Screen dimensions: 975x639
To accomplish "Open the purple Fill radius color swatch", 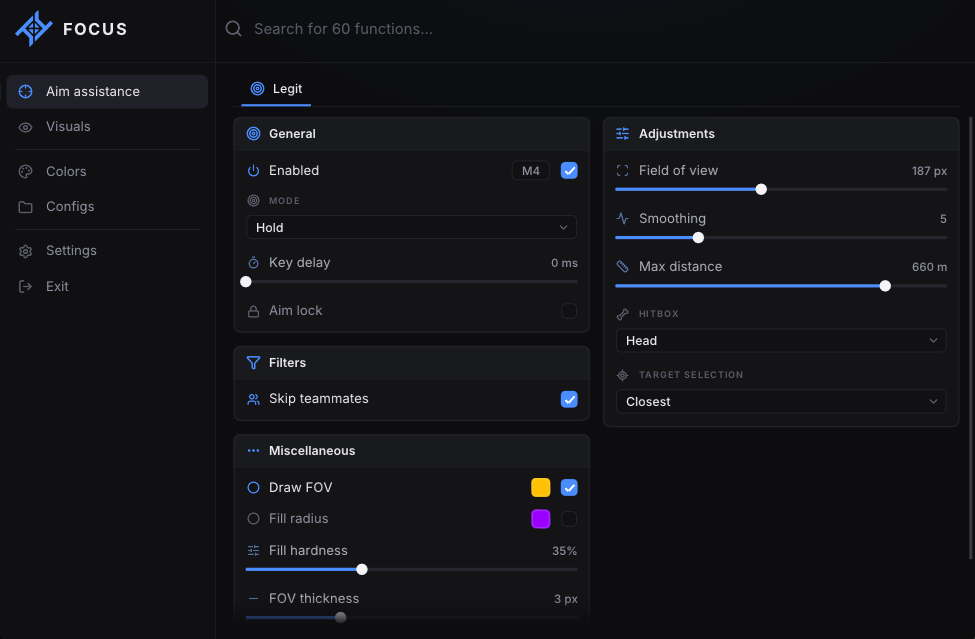I will pyautogui.click(x=540, y=518).
